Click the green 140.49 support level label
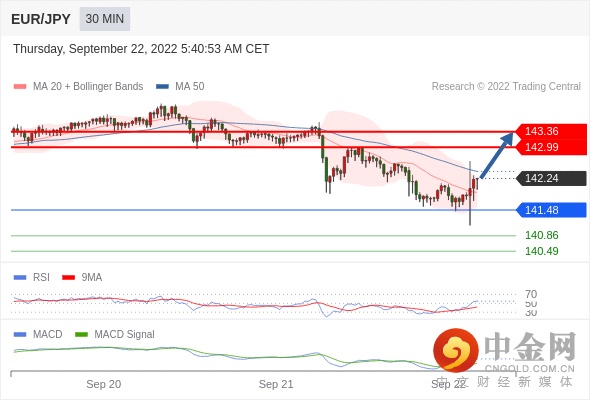This screenshot has width=590, height=400. pos(541,251)
